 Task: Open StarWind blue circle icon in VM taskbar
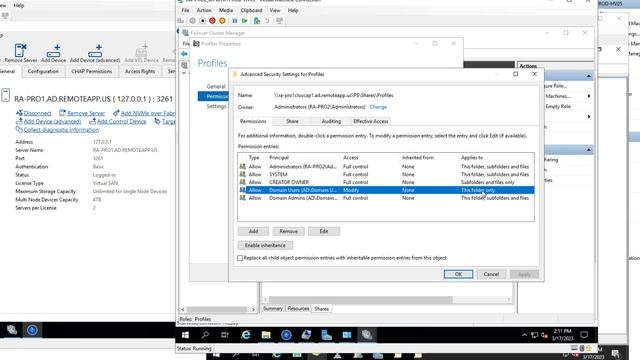286,335
